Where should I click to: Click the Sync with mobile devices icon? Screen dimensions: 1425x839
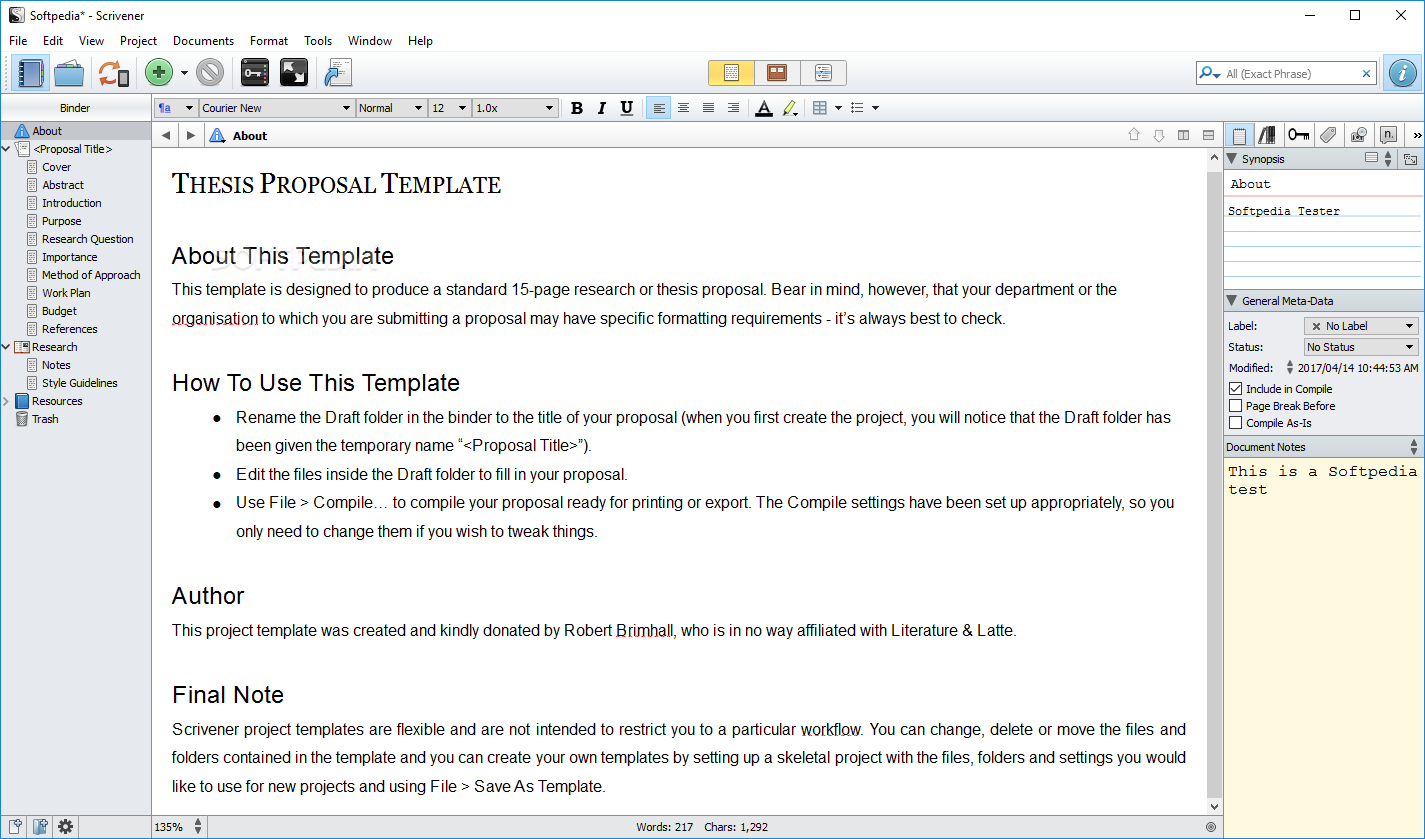pyautogui.click(x=113, y=73)
